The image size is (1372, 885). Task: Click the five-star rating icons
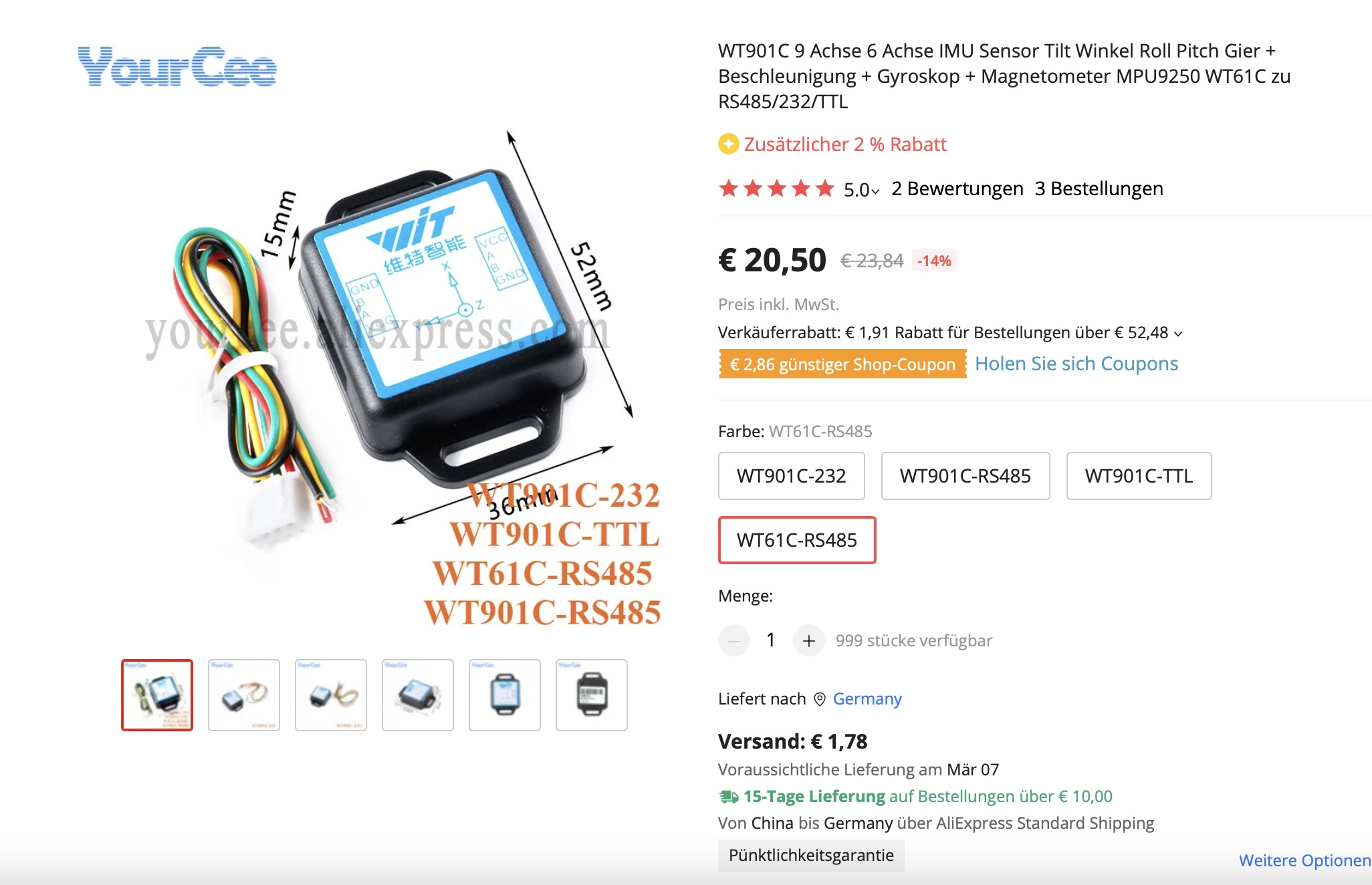click(776, 188)
